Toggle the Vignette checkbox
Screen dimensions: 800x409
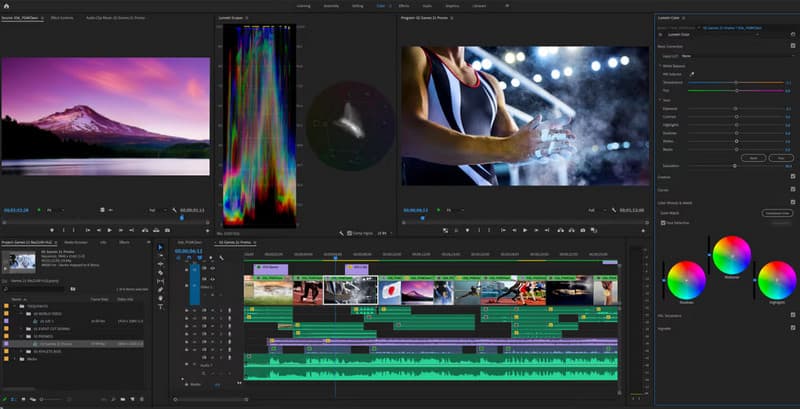(x=793, y=327)
